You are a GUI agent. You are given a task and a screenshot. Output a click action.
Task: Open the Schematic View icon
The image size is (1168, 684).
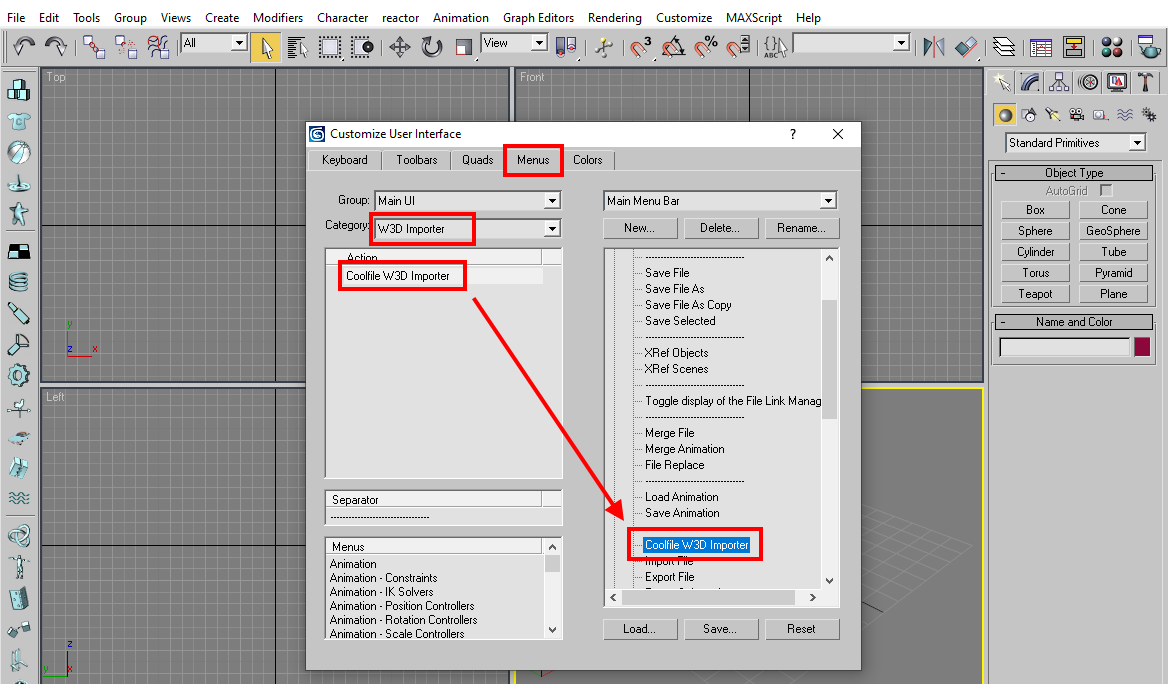(x=1073, y=47)
